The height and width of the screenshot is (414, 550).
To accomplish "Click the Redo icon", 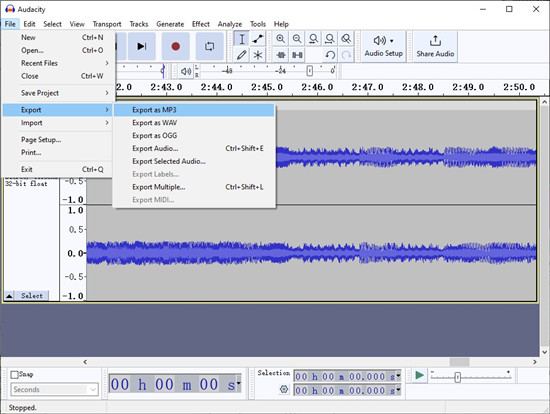I will pyautogui.click(x=346, y=55).
